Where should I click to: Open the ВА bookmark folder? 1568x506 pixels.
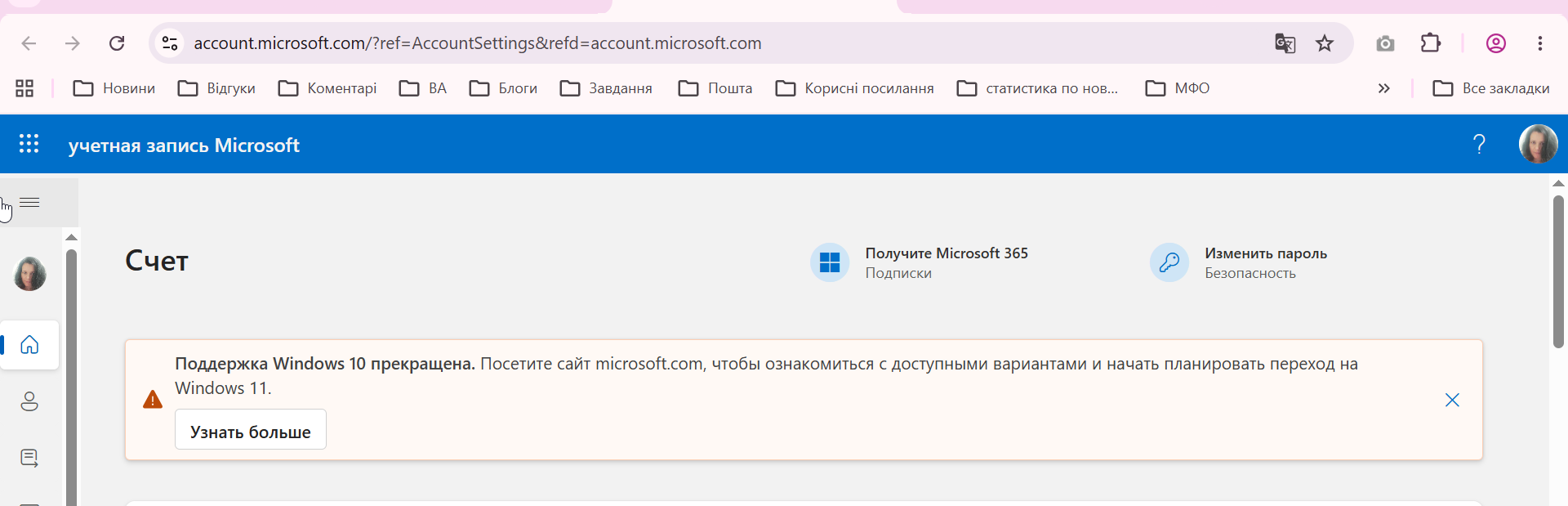pos(423,88)
